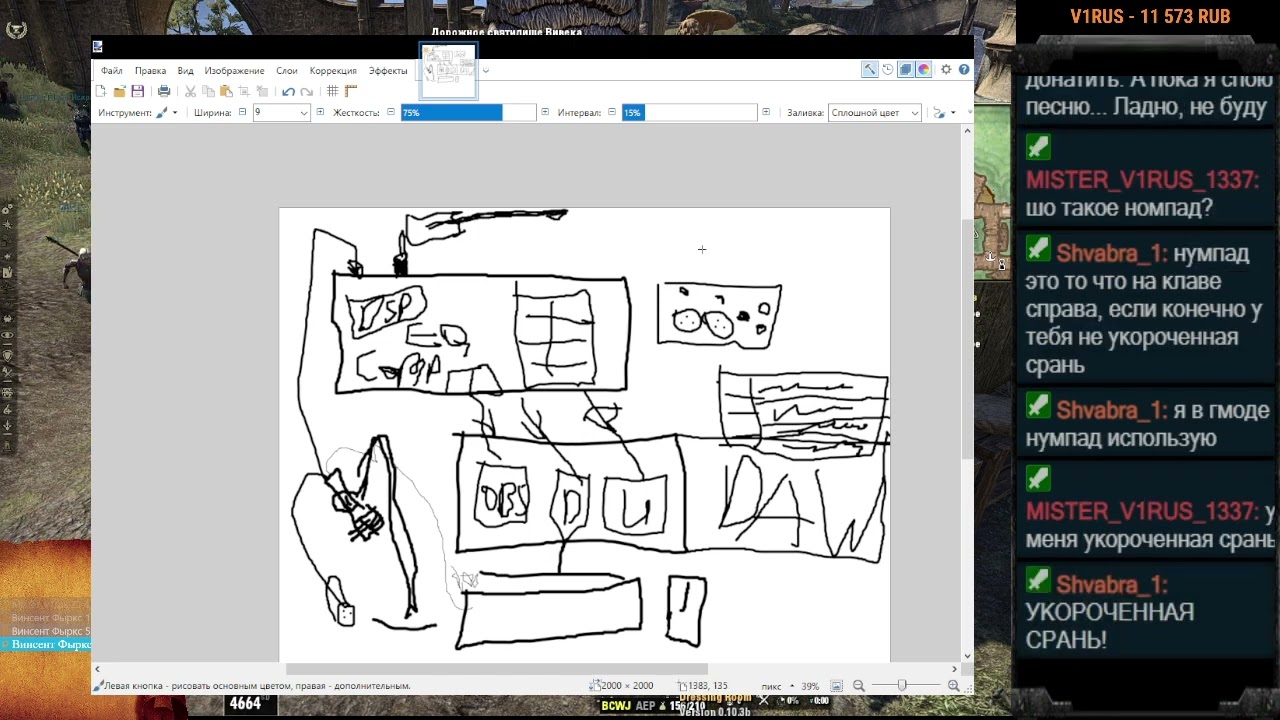Save the image with the floppy icon
1280x720 pixels.
[x=138, y=91]
